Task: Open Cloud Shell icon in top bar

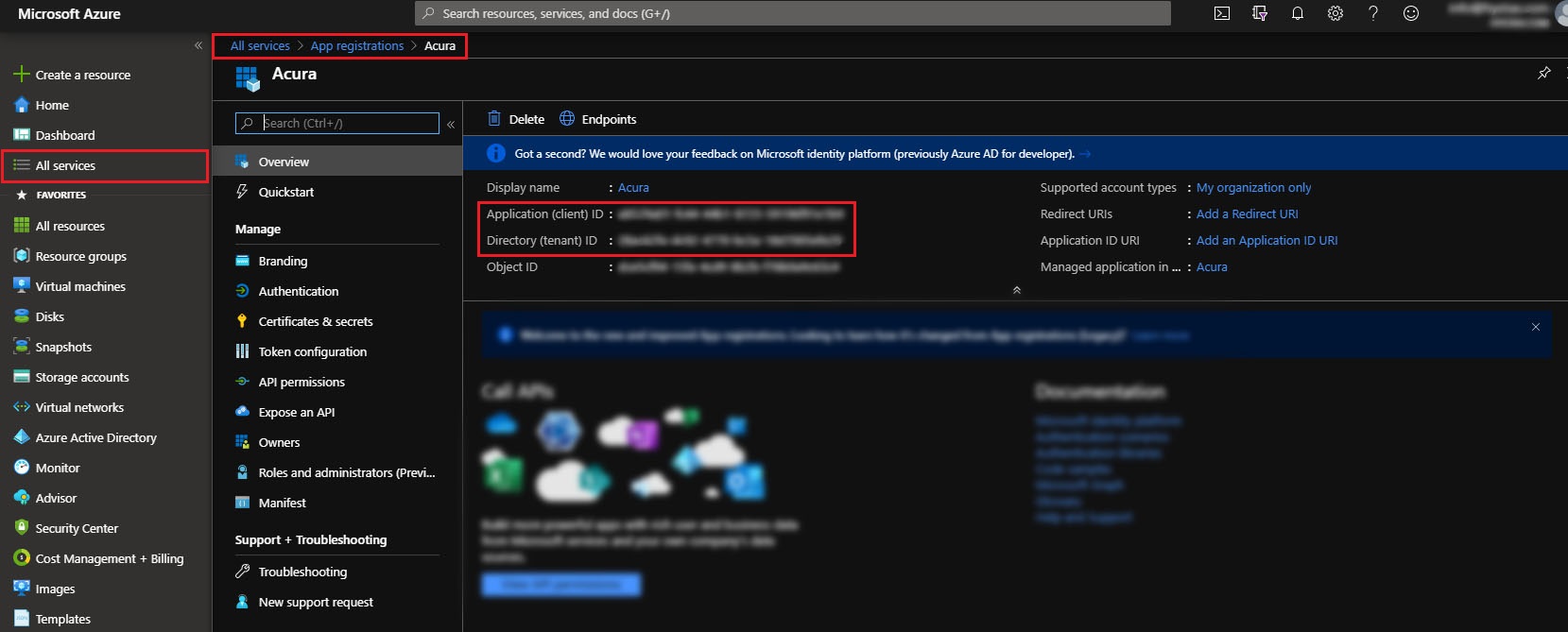Action: [x=1222, y=13]
